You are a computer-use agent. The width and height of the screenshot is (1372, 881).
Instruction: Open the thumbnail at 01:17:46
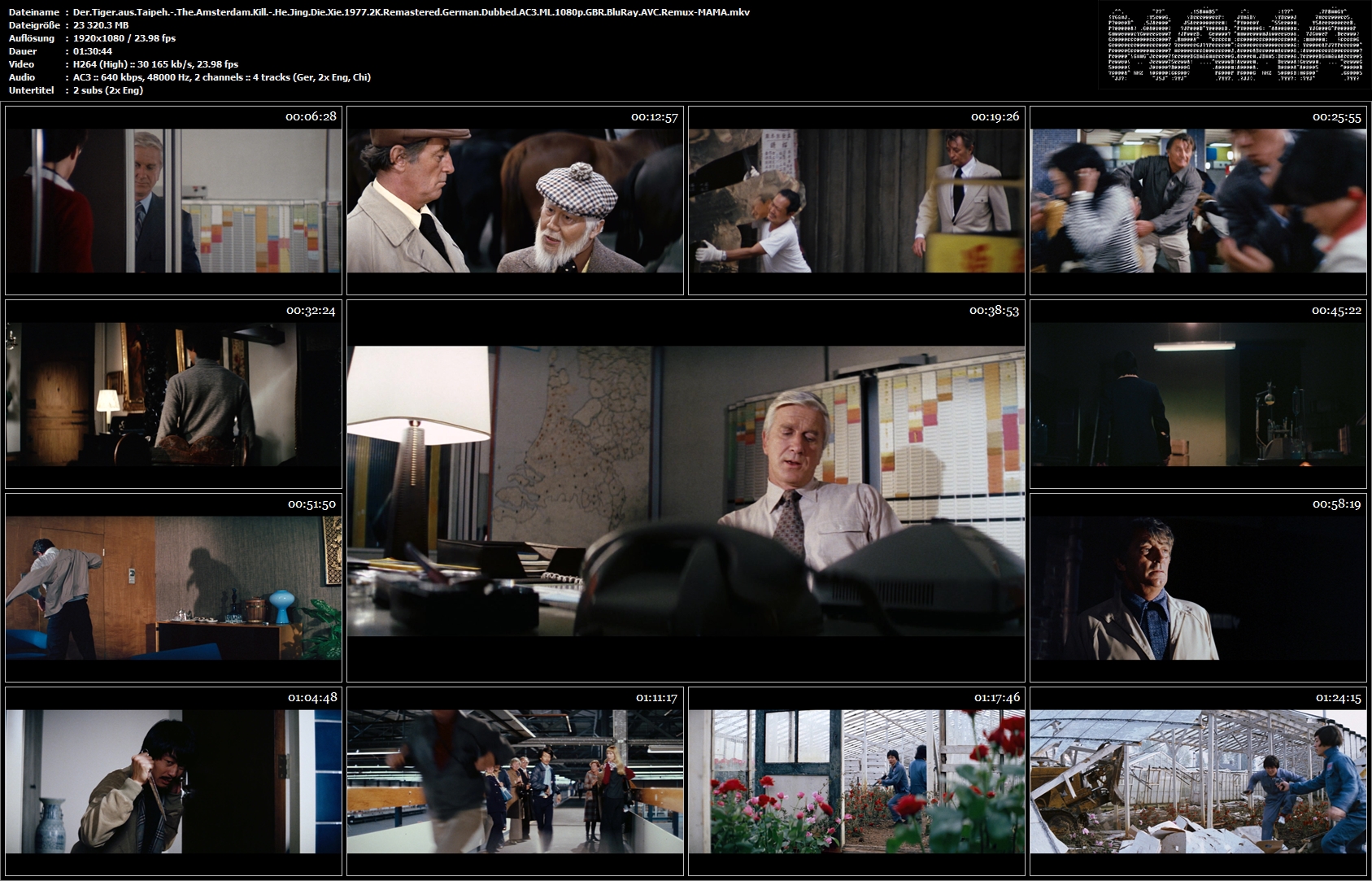(856, 781)
